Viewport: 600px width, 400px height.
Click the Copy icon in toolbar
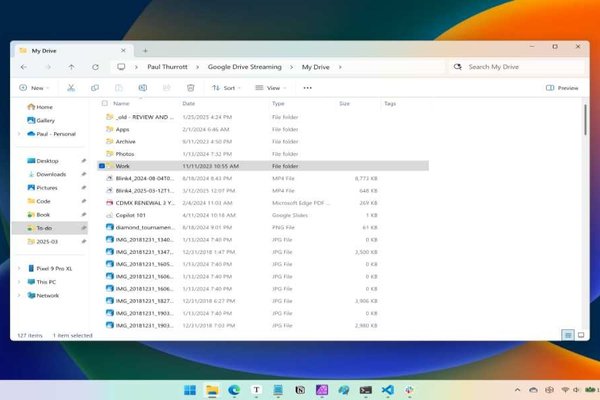click(95, 88)
